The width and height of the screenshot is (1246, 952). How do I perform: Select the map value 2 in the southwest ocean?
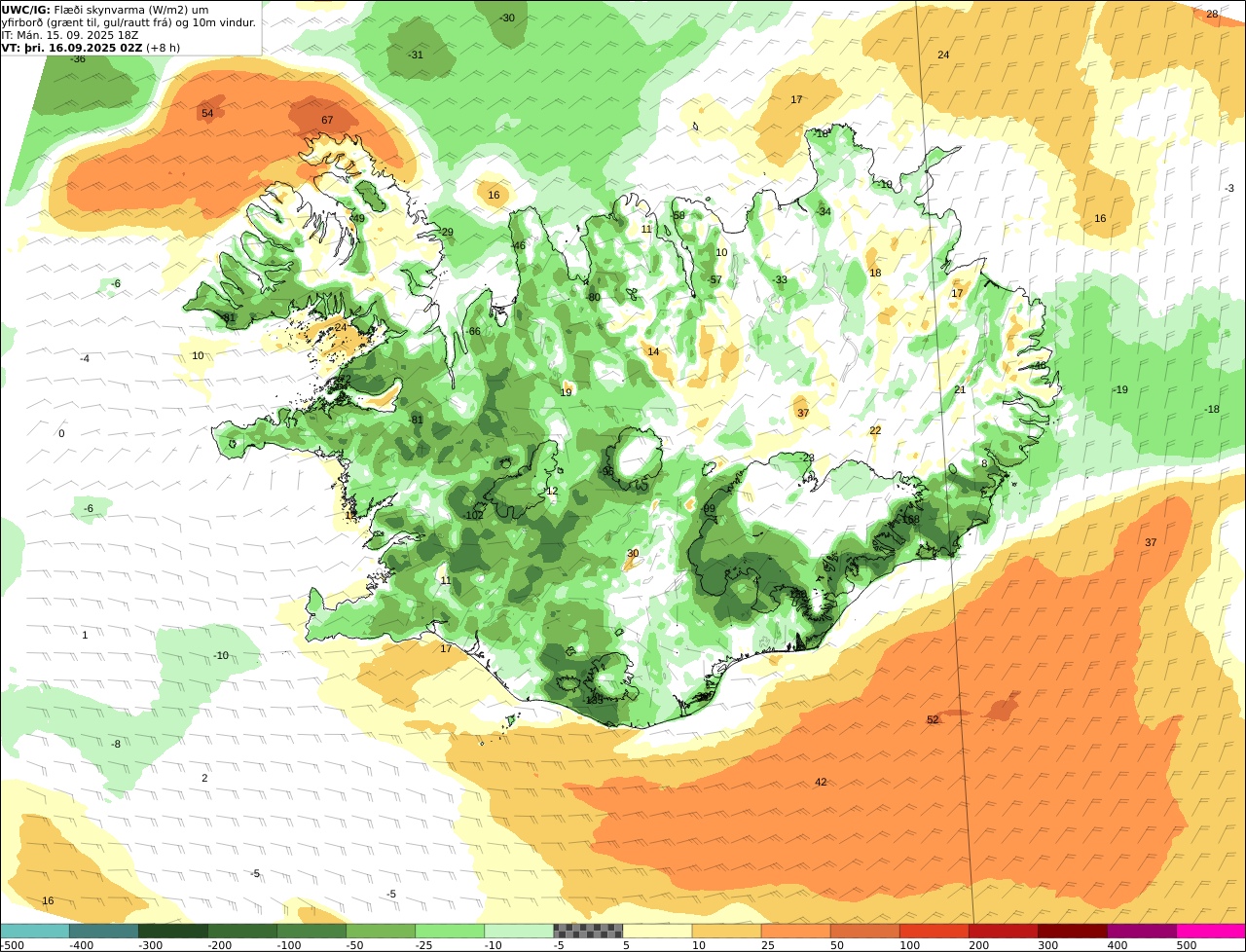(x=204, y=778)
